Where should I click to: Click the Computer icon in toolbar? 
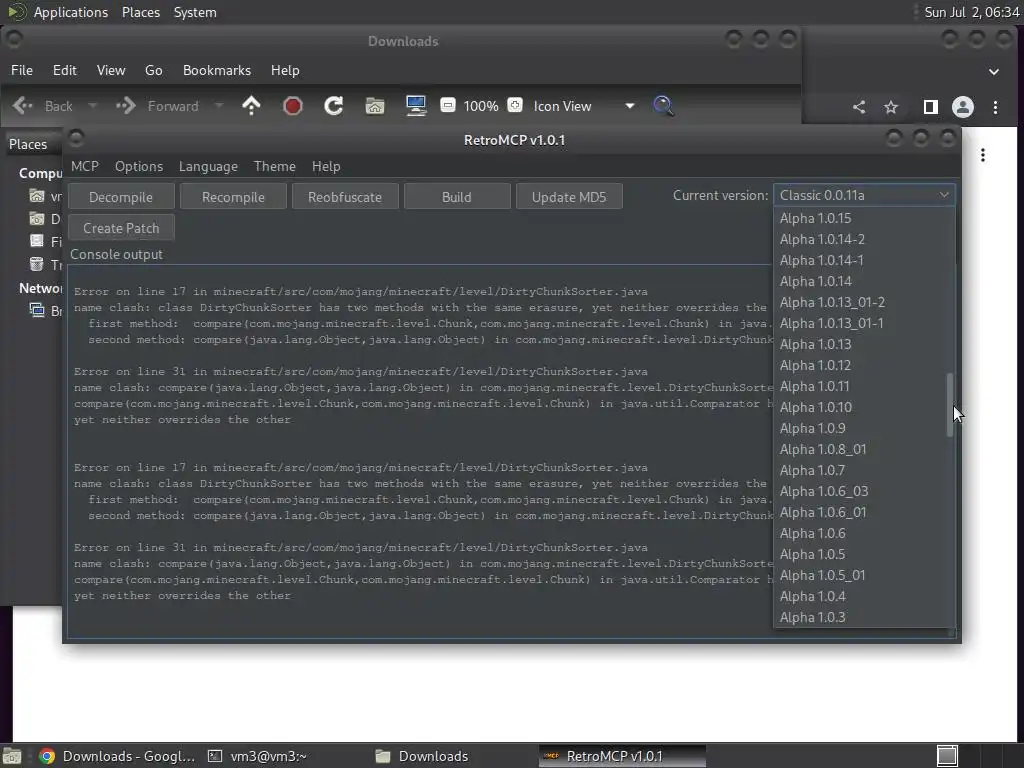pos(416,106)
